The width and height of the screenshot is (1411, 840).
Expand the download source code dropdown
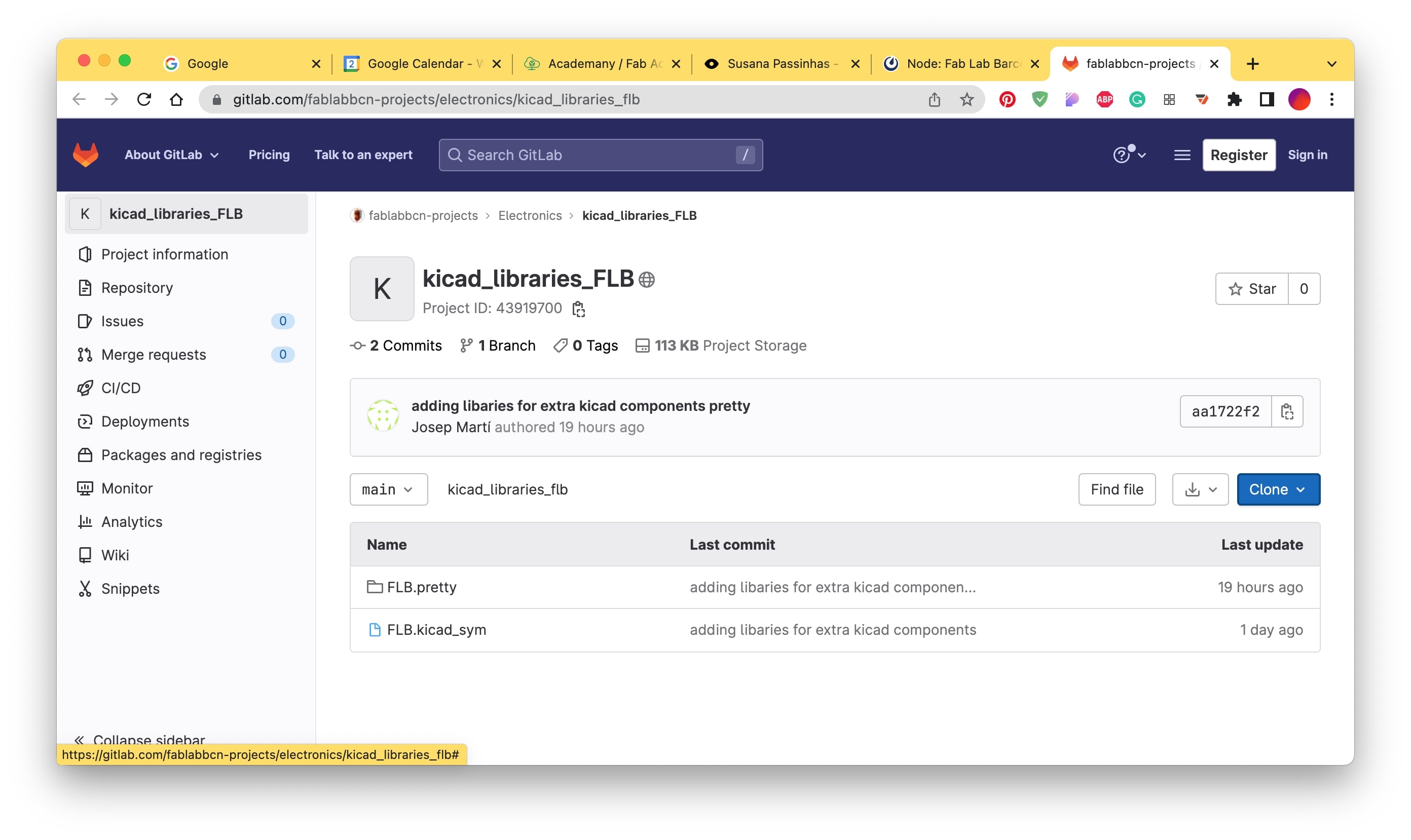1200,489
